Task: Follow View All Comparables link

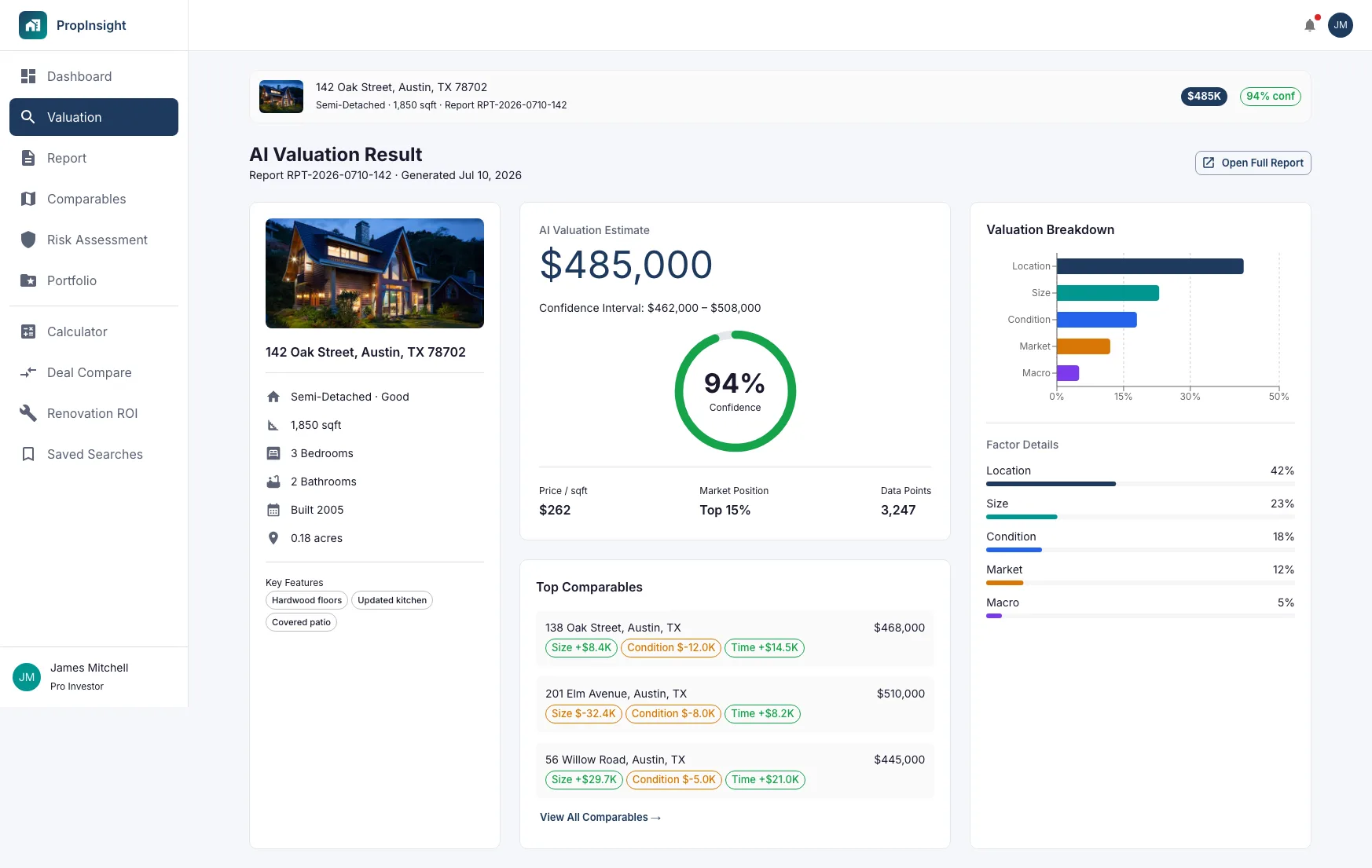Action: (600, 817)
